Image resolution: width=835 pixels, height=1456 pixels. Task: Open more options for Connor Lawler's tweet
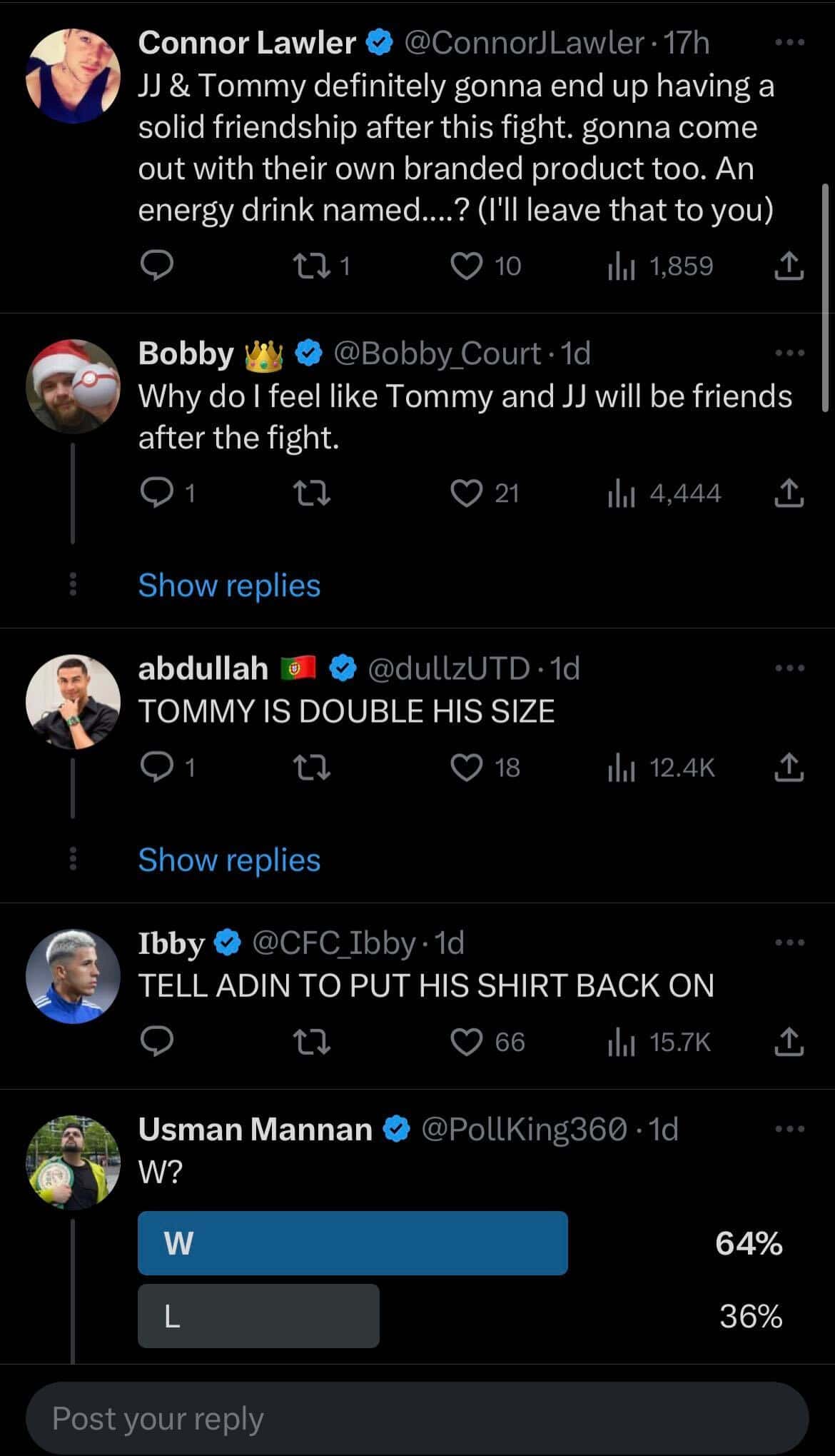(x=789, y=43)
